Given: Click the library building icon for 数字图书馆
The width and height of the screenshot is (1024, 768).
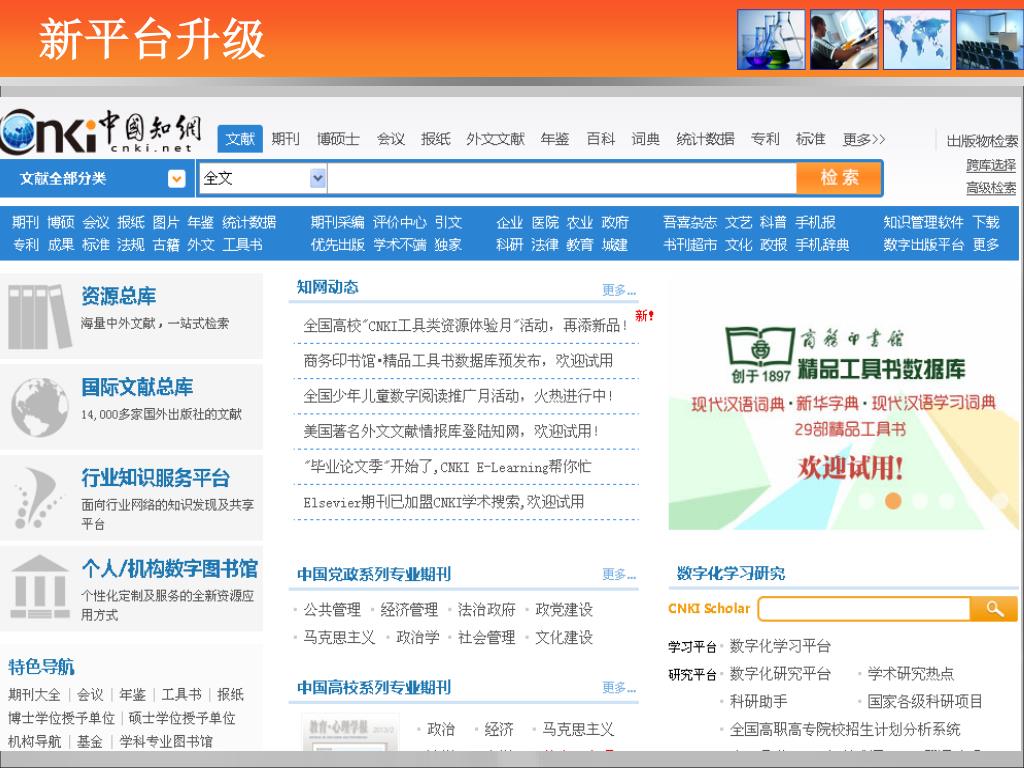Looking at the screenshot, I should (40, 587).
